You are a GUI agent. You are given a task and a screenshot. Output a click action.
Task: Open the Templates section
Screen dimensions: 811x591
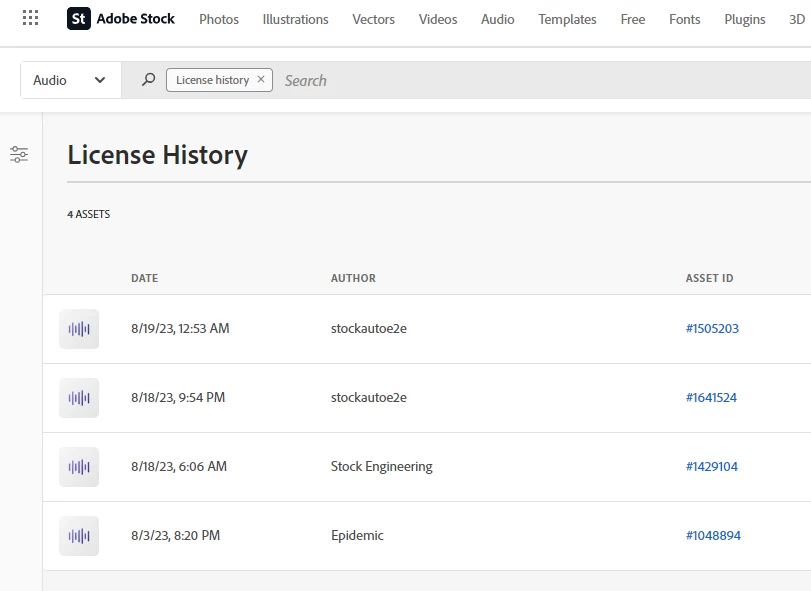point(567,19)
